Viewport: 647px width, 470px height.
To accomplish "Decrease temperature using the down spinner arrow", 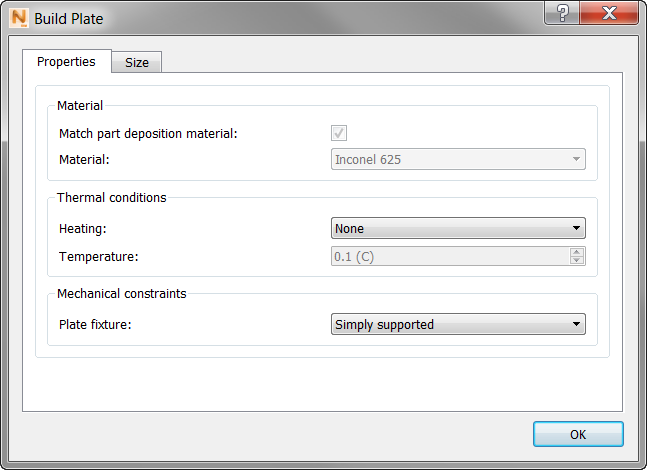I will (x=577, y=261).
